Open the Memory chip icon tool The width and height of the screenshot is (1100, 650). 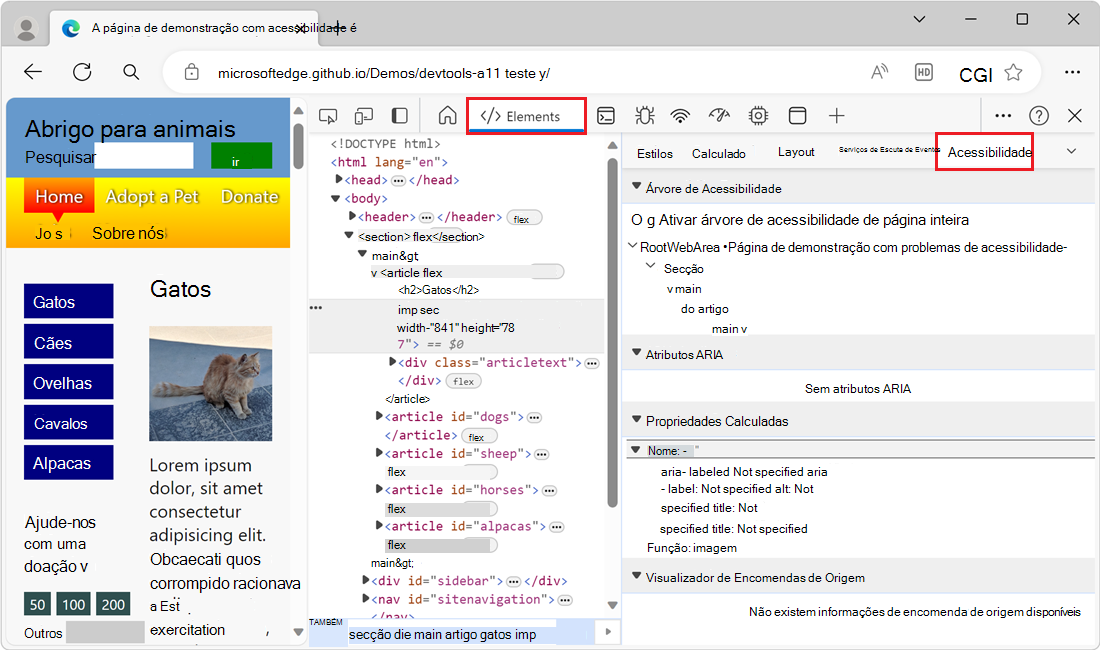758,116
